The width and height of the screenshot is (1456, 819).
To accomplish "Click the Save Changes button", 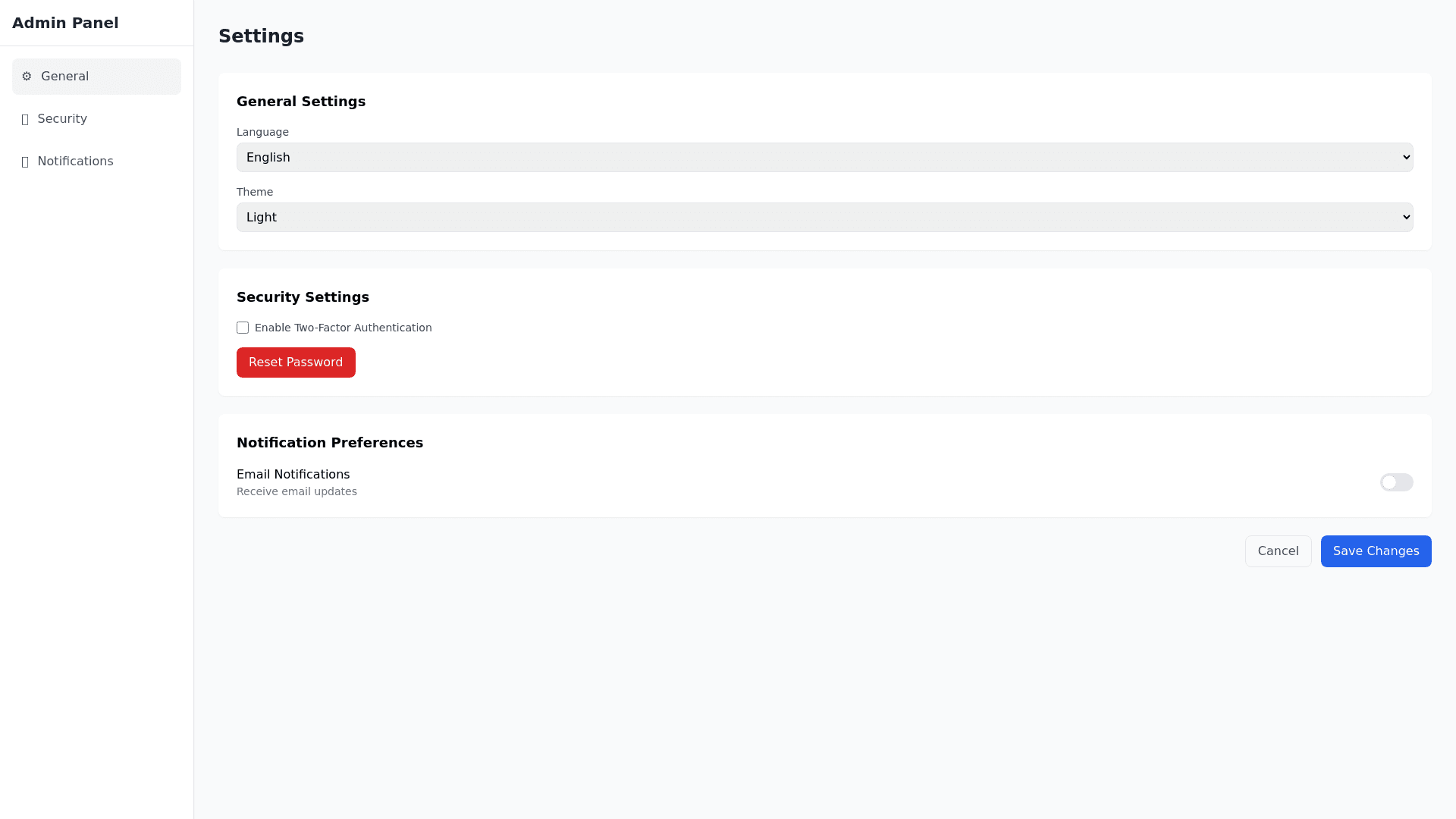I will click(1376, 551).
